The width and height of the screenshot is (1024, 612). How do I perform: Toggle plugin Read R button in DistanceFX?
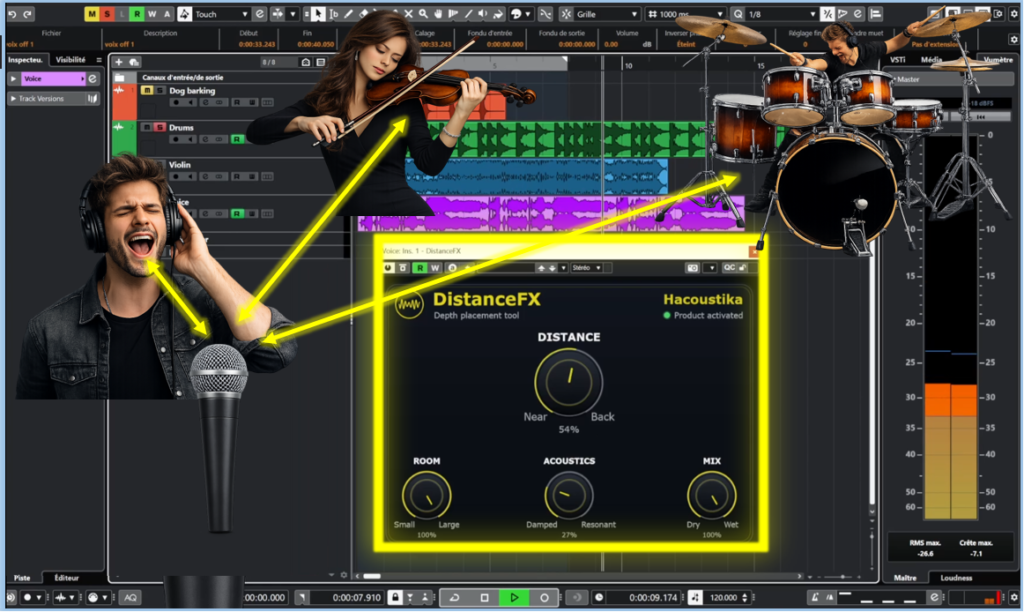coord(420,268)
